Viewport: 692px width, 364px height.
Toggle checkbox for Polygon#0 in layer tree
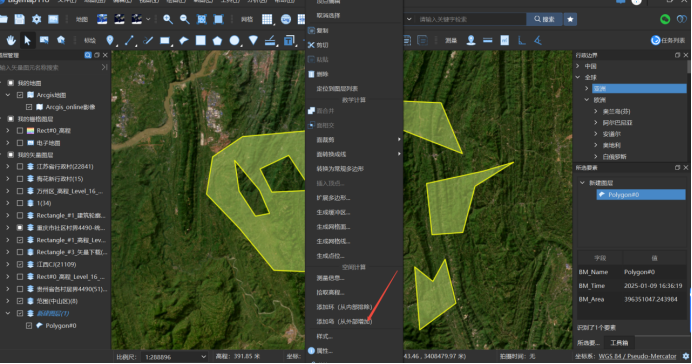pos(29,326)
